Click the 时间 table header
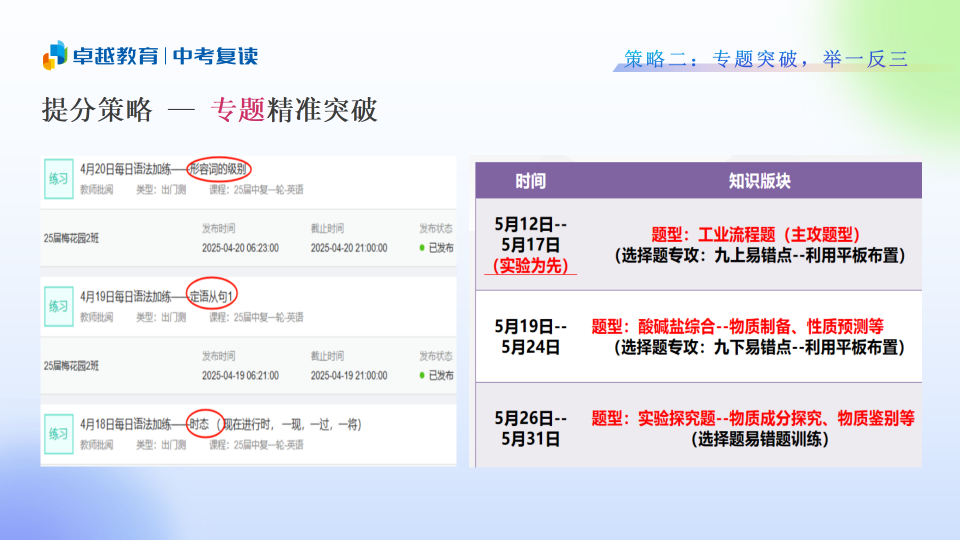The width and height of the screenshot is (960, 540). coord(530,181)
